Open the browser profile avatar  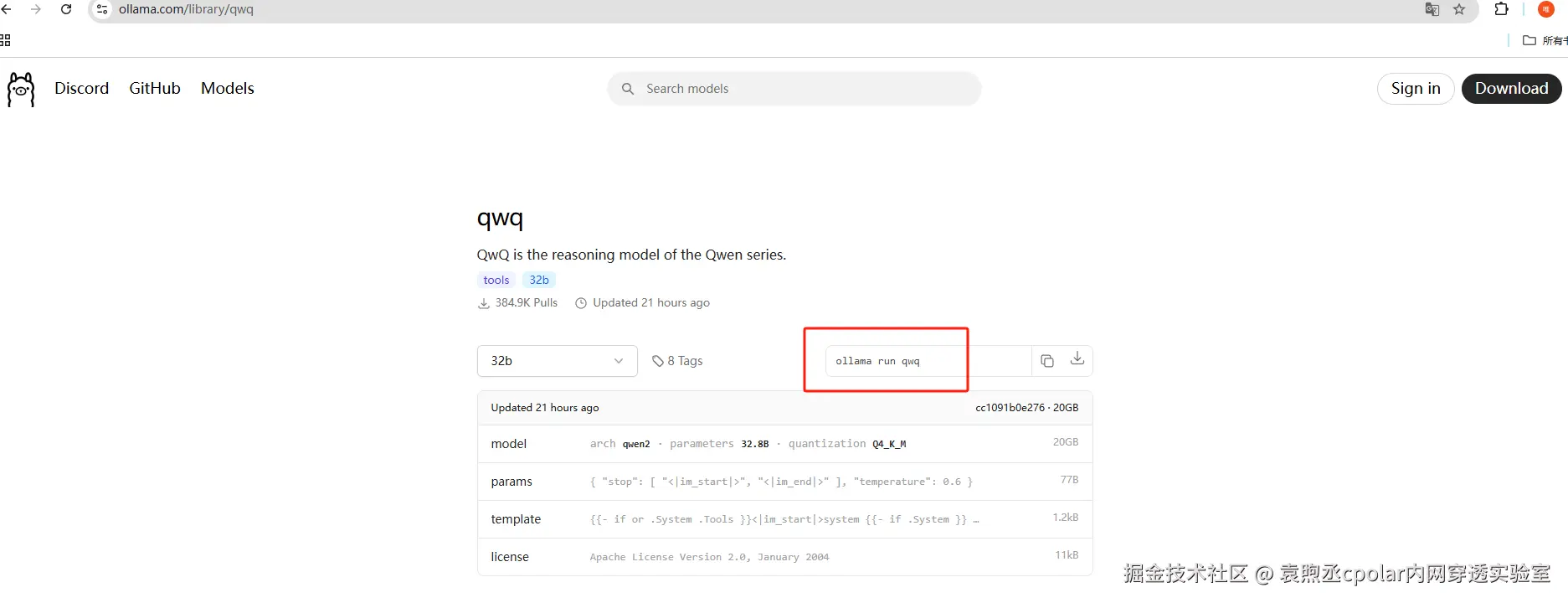coord(1546,9)
